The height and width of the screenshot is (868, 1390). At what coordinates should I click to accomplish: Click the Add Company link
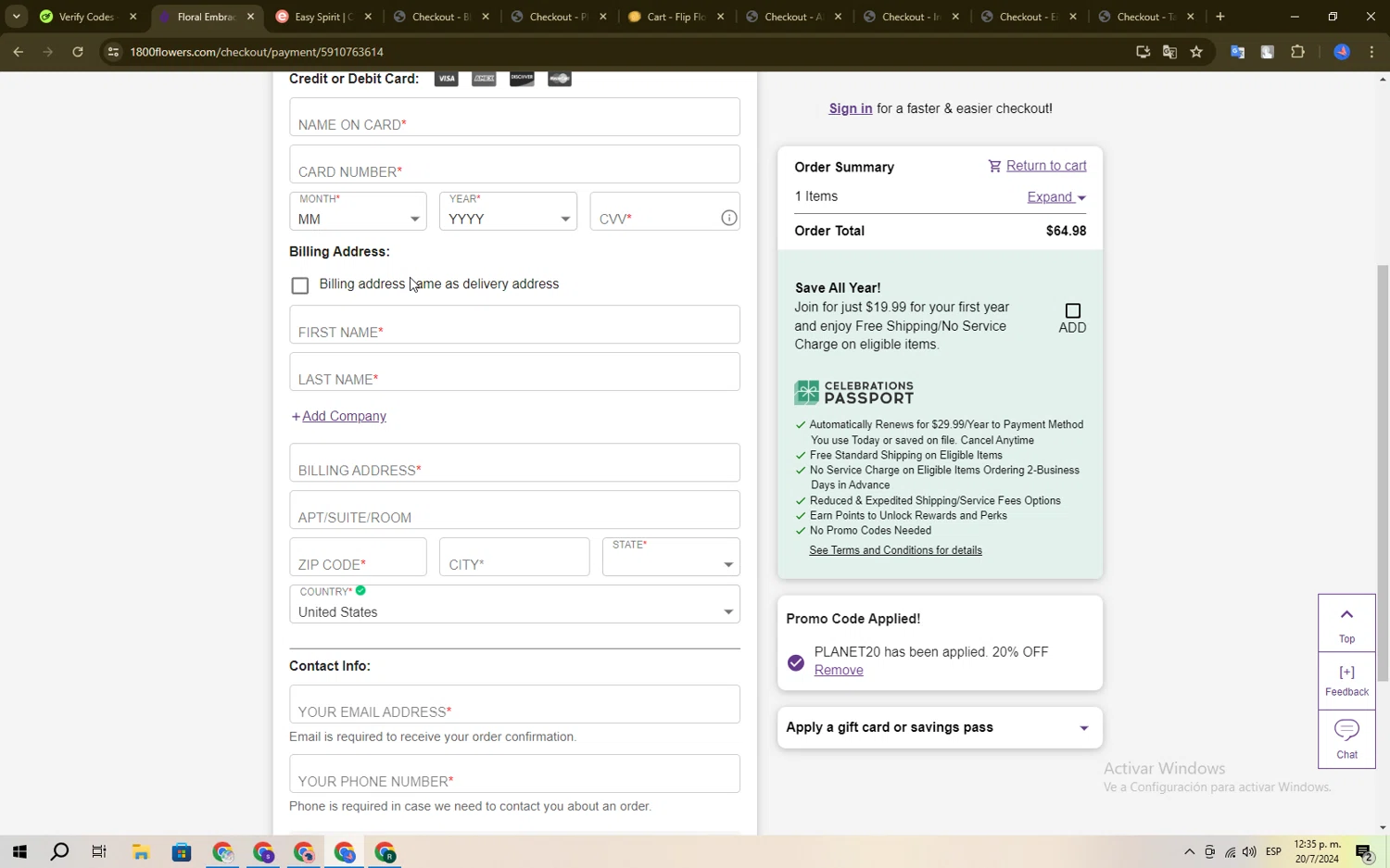pos(344,416)
